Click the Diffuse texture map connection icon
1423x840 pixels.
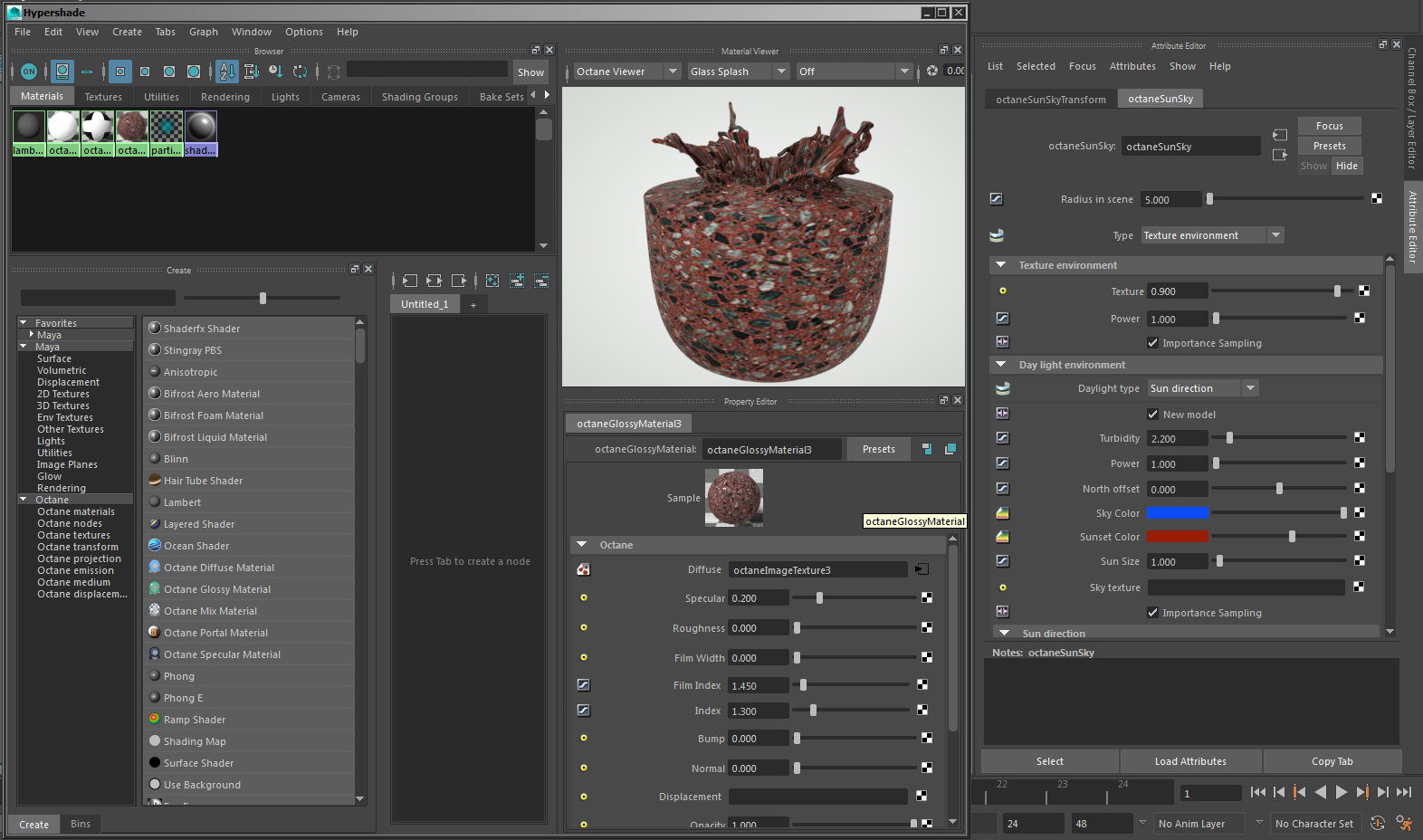click(922, 569)
